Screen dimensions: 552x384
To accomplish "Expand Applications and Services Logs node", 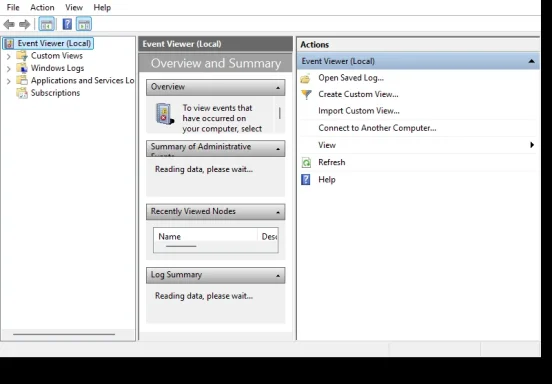I will pos(9,81).
